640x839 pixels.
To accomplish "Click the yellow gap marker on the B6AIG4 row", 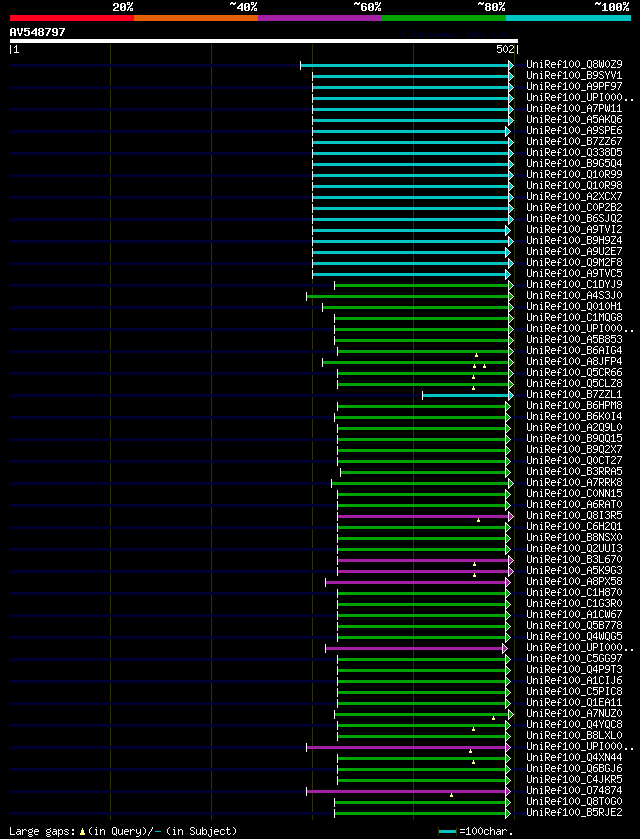I will [x=476, y=355].
